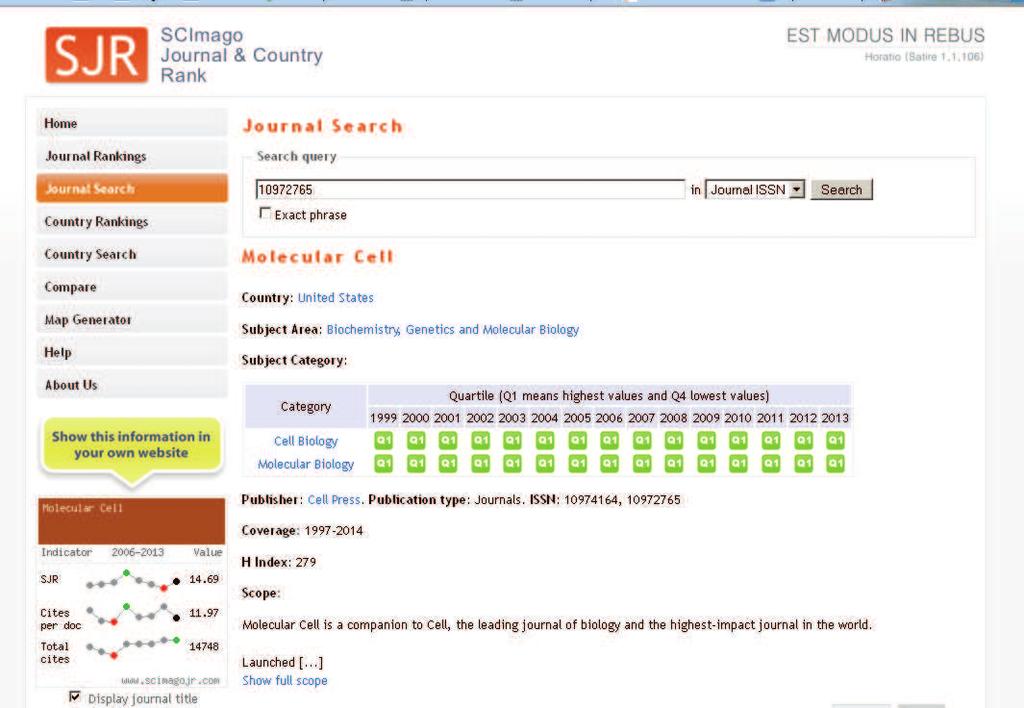Click Cell Biology Q1 badge for 2000

(x=416, y=440)
